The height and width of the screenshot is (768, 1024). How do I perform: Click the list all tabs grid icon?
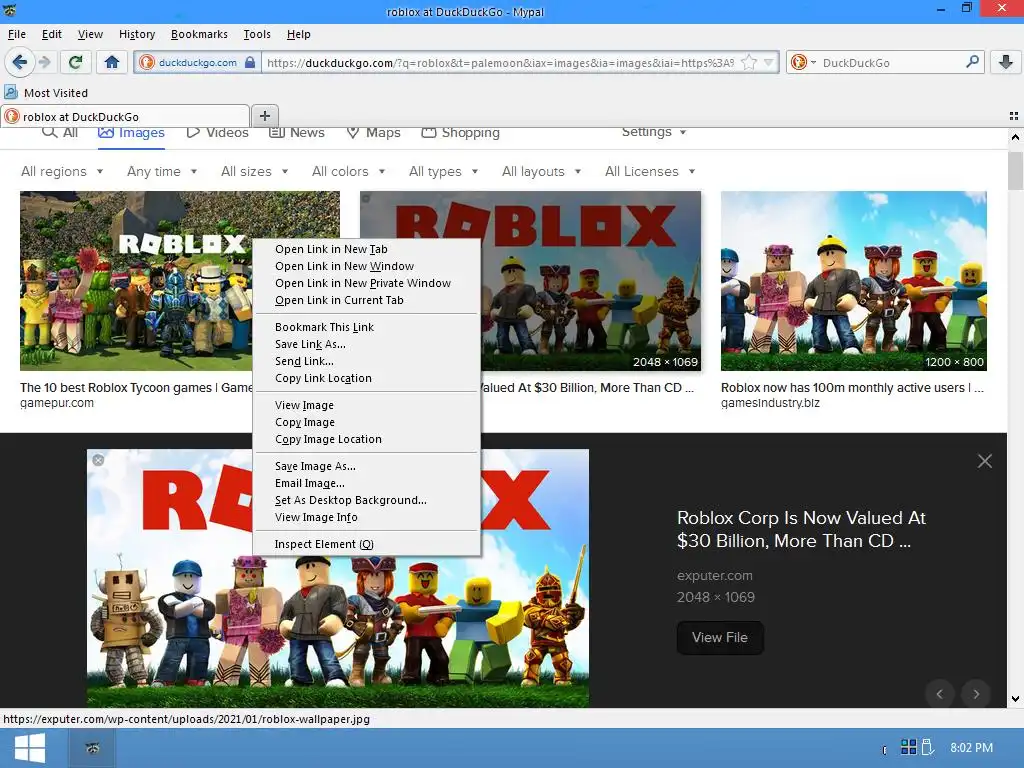[1014, 116]
